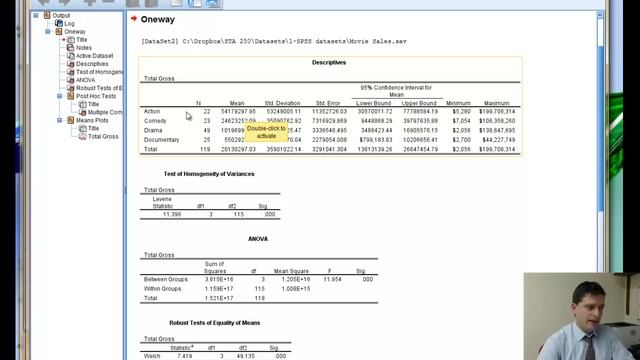640x360 pixels.
Task: Click the 95% Confidence Interval header
Action: 396,91
